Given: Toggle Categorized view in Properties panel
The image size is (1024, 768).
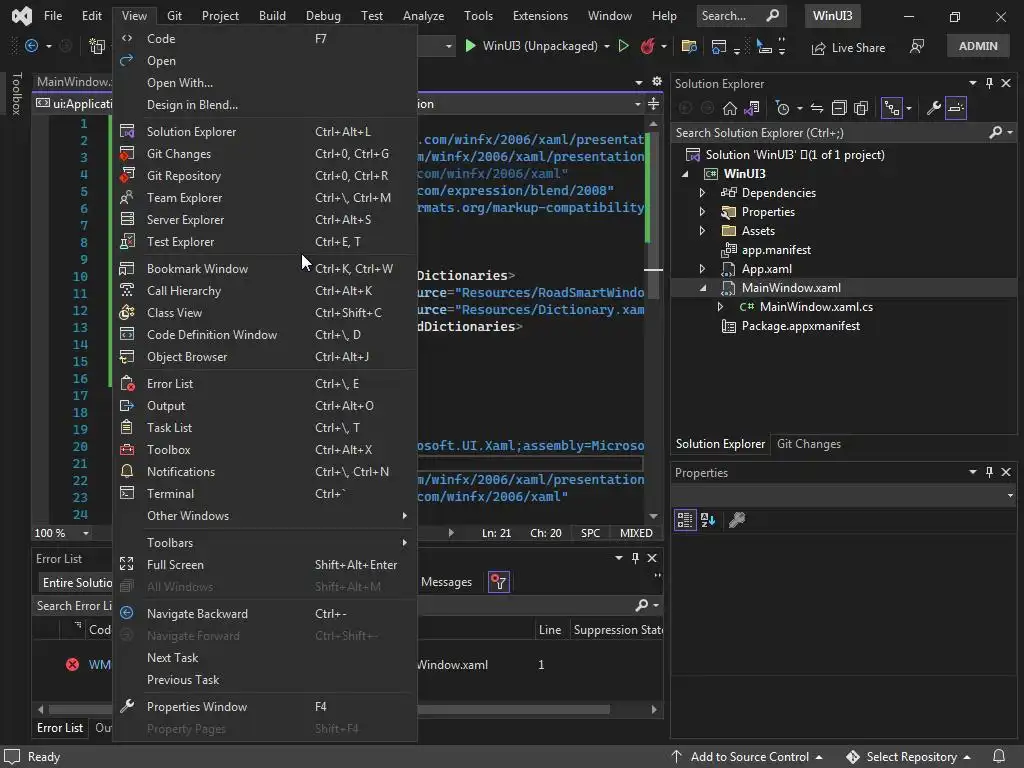Looking at the screenshot, I should coord(684,520).
